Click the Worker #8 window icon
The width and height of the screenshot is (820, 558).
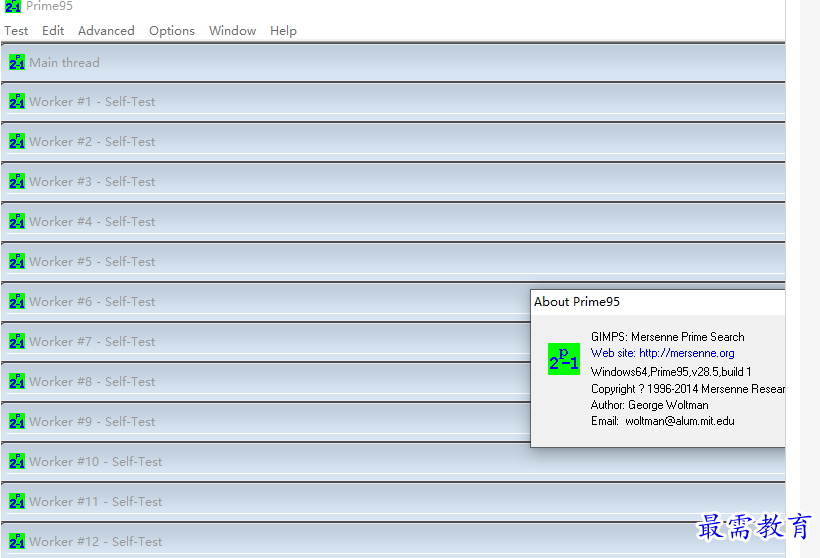pyautogui.click(x=17, y=381)
